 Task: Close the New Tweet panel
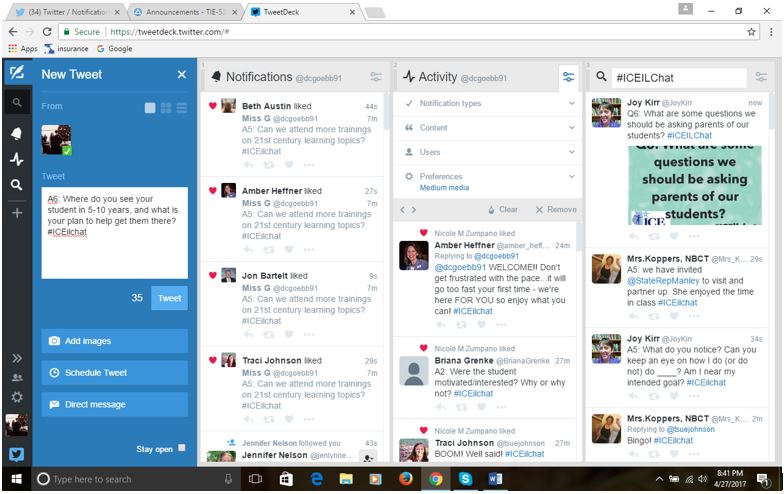pyautogui.click(x=182, y=74)
